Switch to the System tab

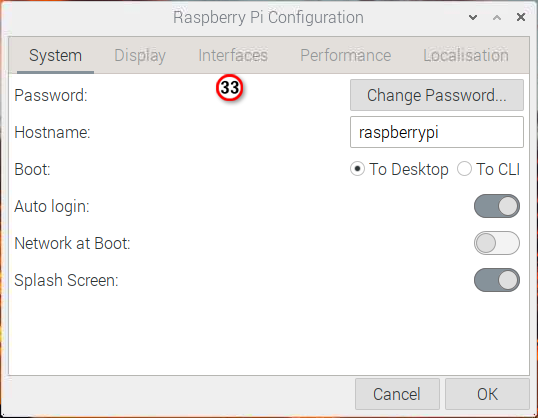coord(55,56)
